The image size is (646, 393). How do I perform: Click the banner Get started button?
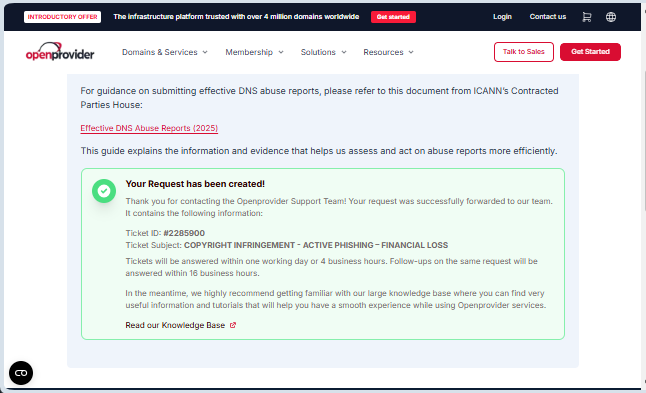point(393,17)
